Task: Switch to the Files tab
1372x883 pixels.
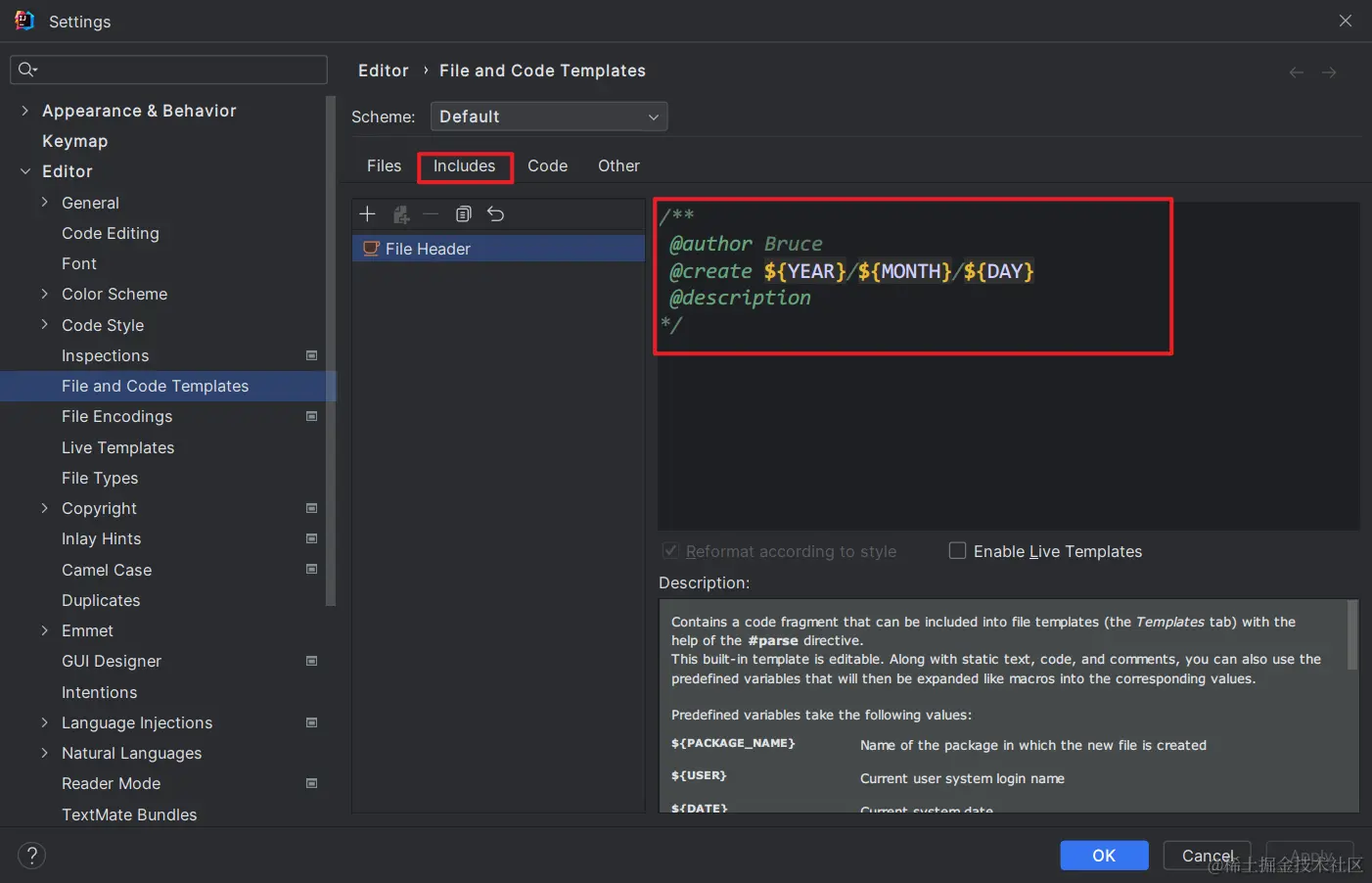Action: [x=384, y=166]
